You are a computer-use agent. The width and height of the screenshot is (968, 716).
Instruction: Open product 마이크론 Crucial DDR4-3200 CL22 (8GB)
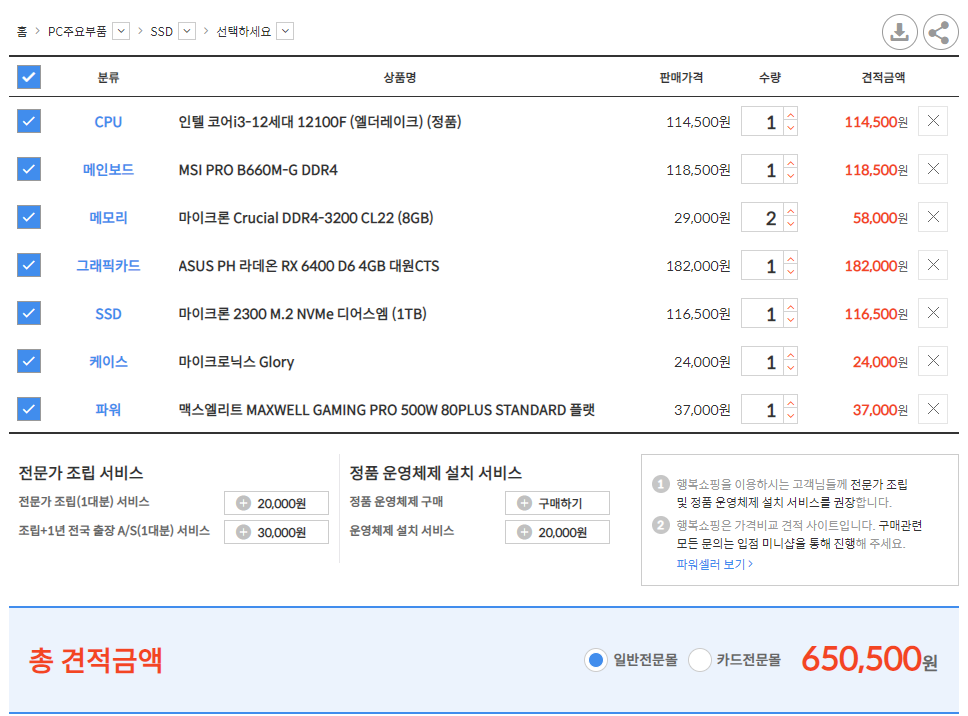pyautogui.click(x=306, y=218)
